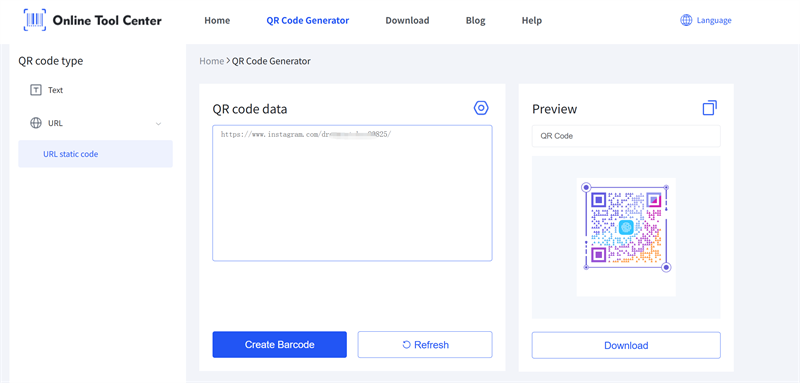800x383 pixels.
Task: Click the QR Code Generator breadcrumb text
Action: (x=271, y=61)
